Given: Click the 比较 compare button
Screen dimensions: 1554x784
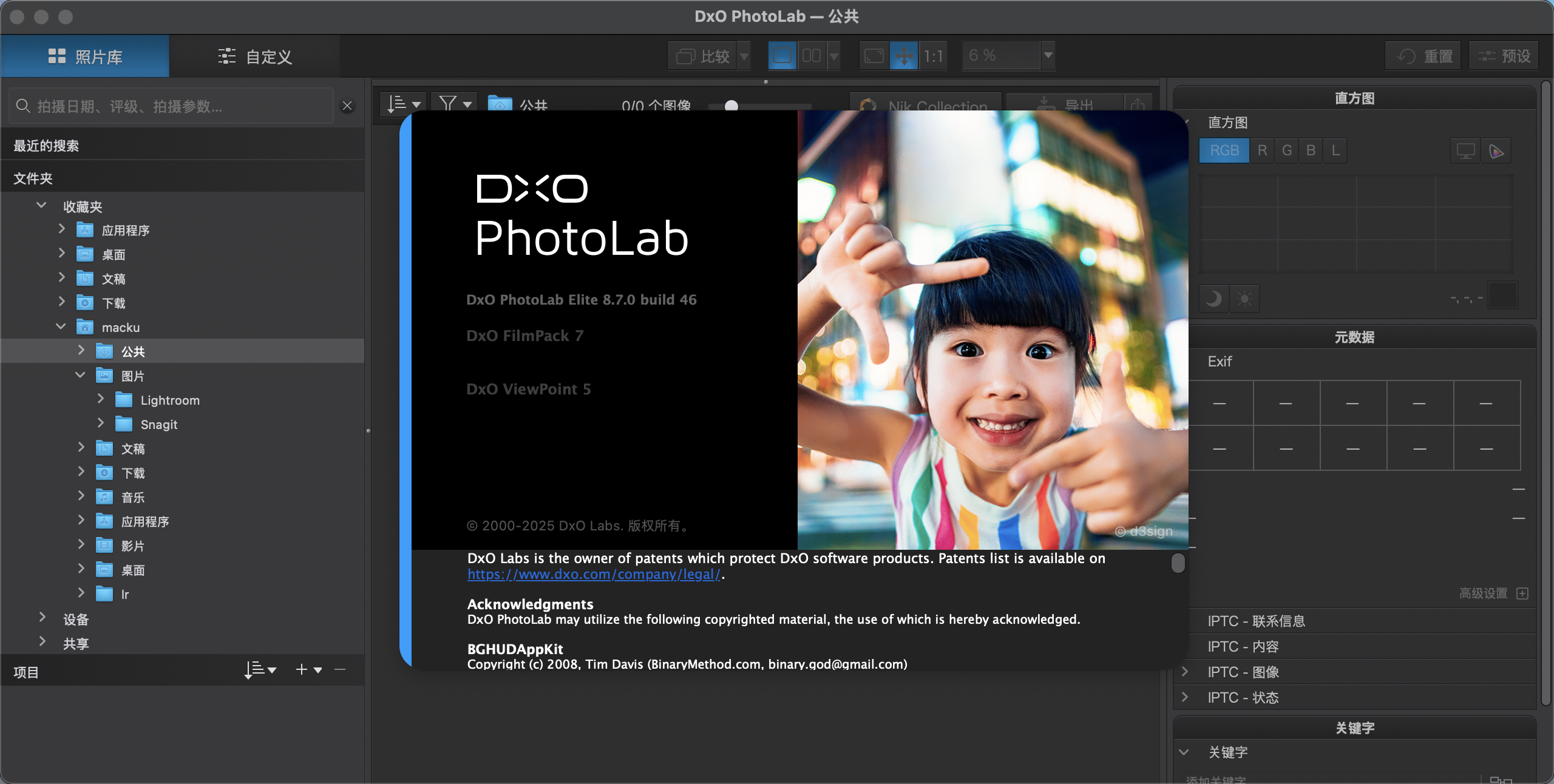Looking at the screenshot, I should [702, 56].
